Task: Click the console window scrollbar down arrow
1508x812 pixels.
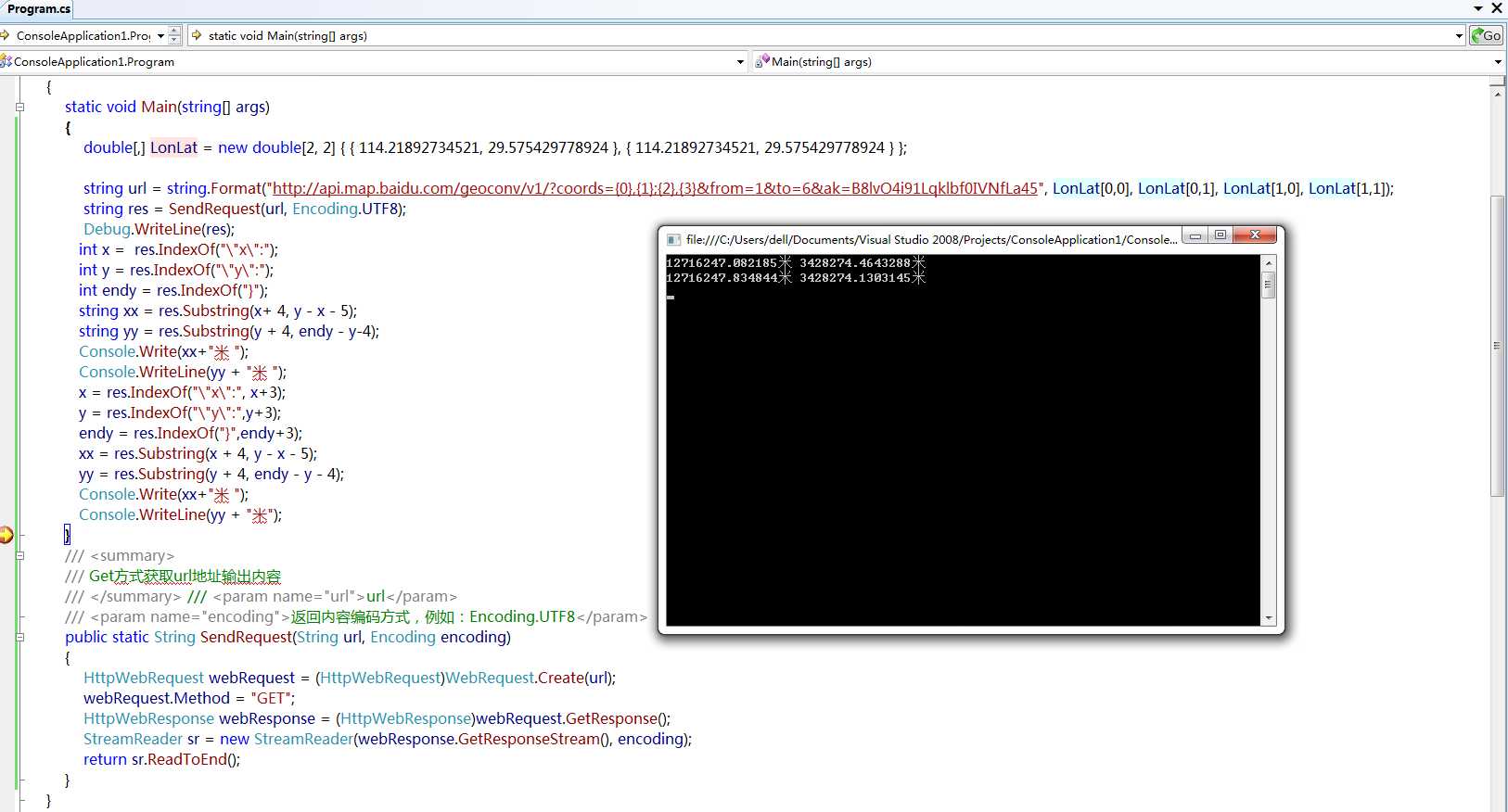Action: tap(1269, 618)
